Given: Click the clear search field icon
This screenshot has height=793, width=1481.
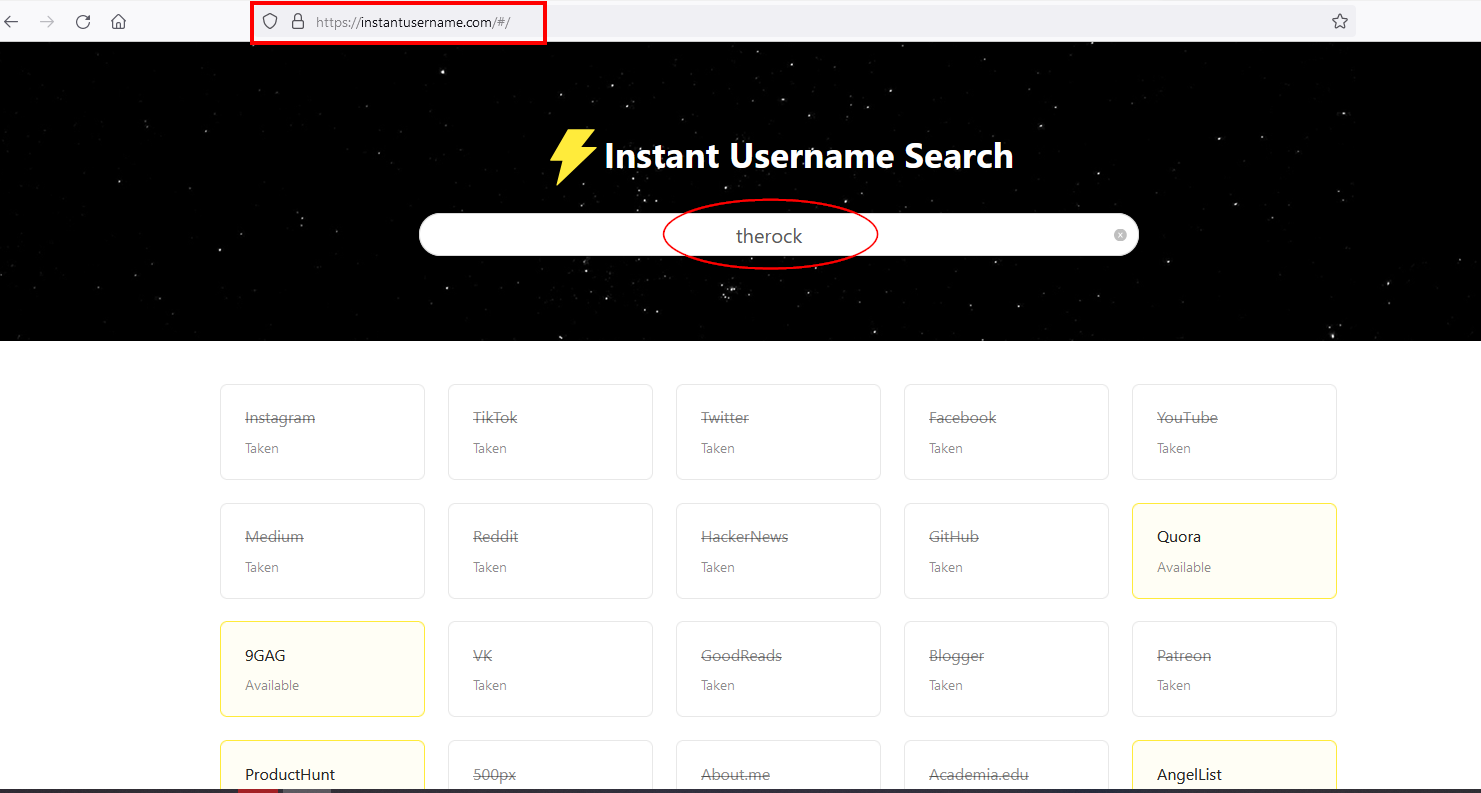Looking at the screenshot, I should (1120, 234).
